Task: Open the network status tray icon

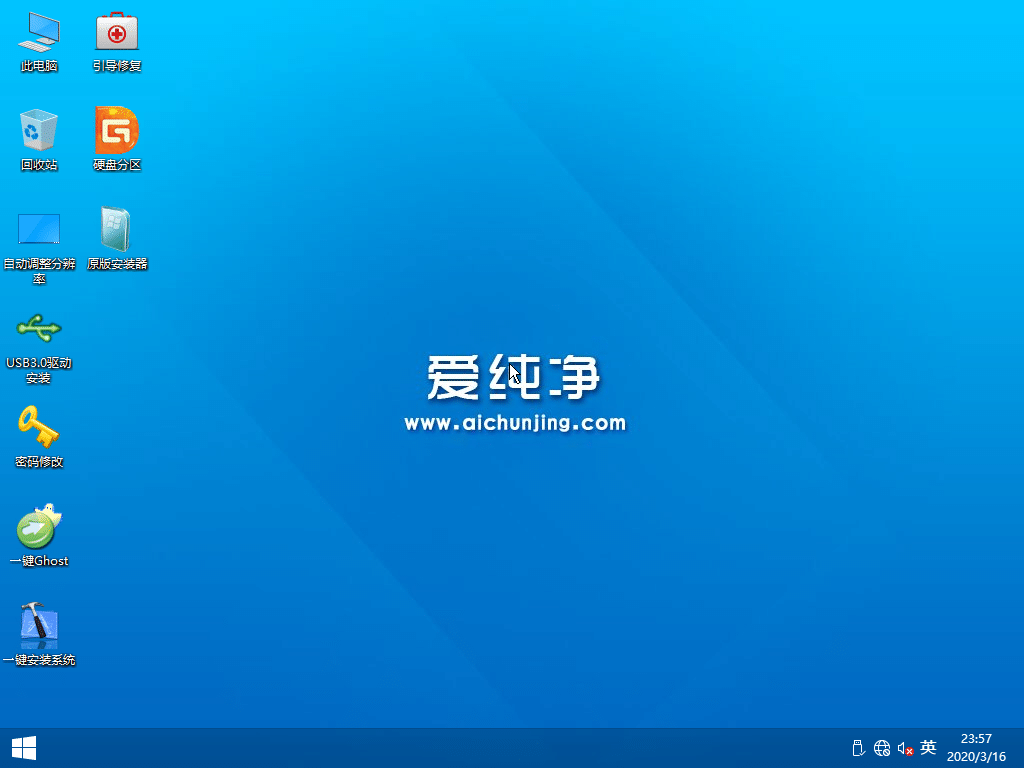Action: [x=882, y=747]
